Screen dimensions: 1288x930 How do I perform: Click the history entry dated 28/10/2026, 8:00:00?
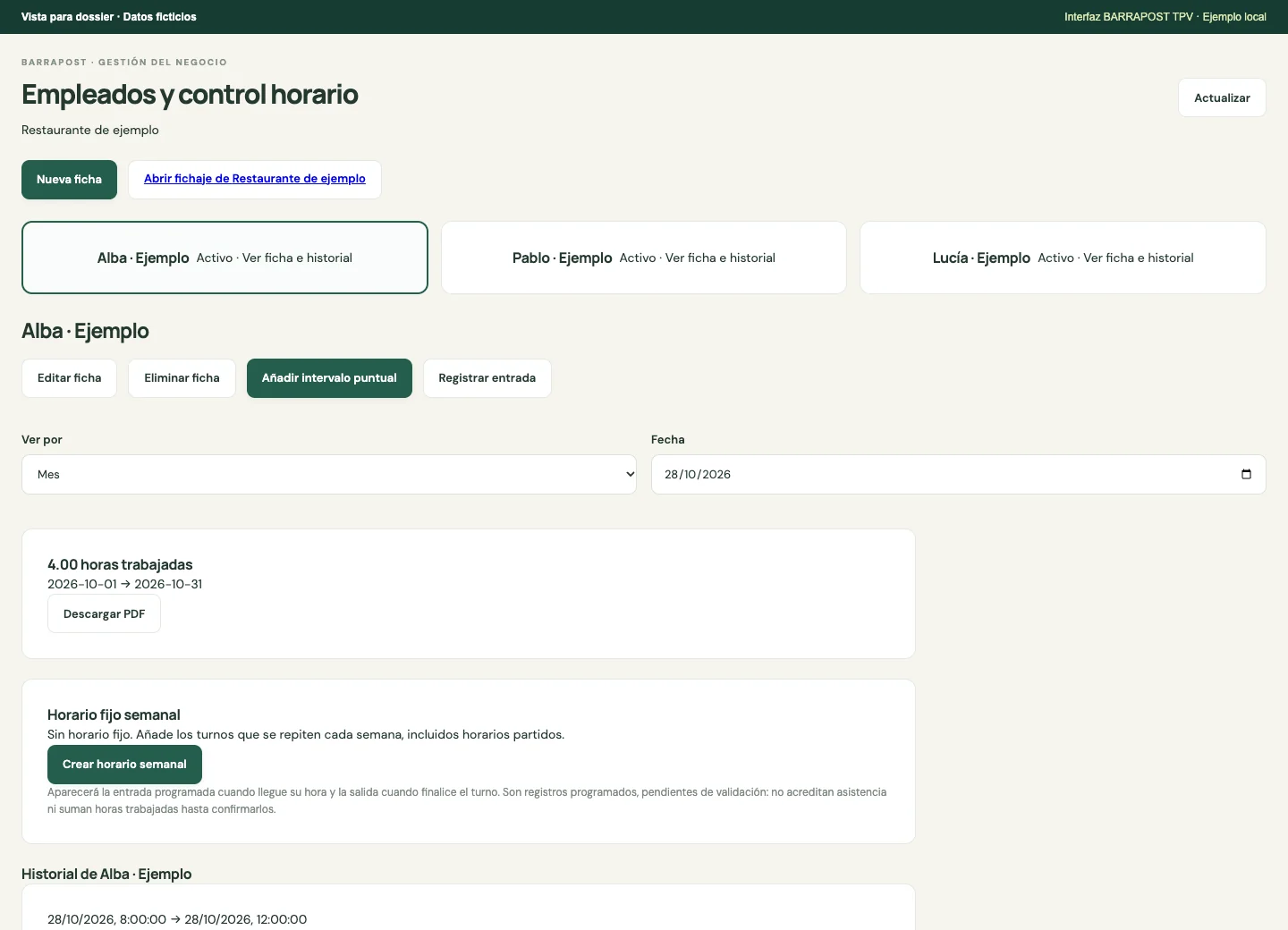point(177,919)
